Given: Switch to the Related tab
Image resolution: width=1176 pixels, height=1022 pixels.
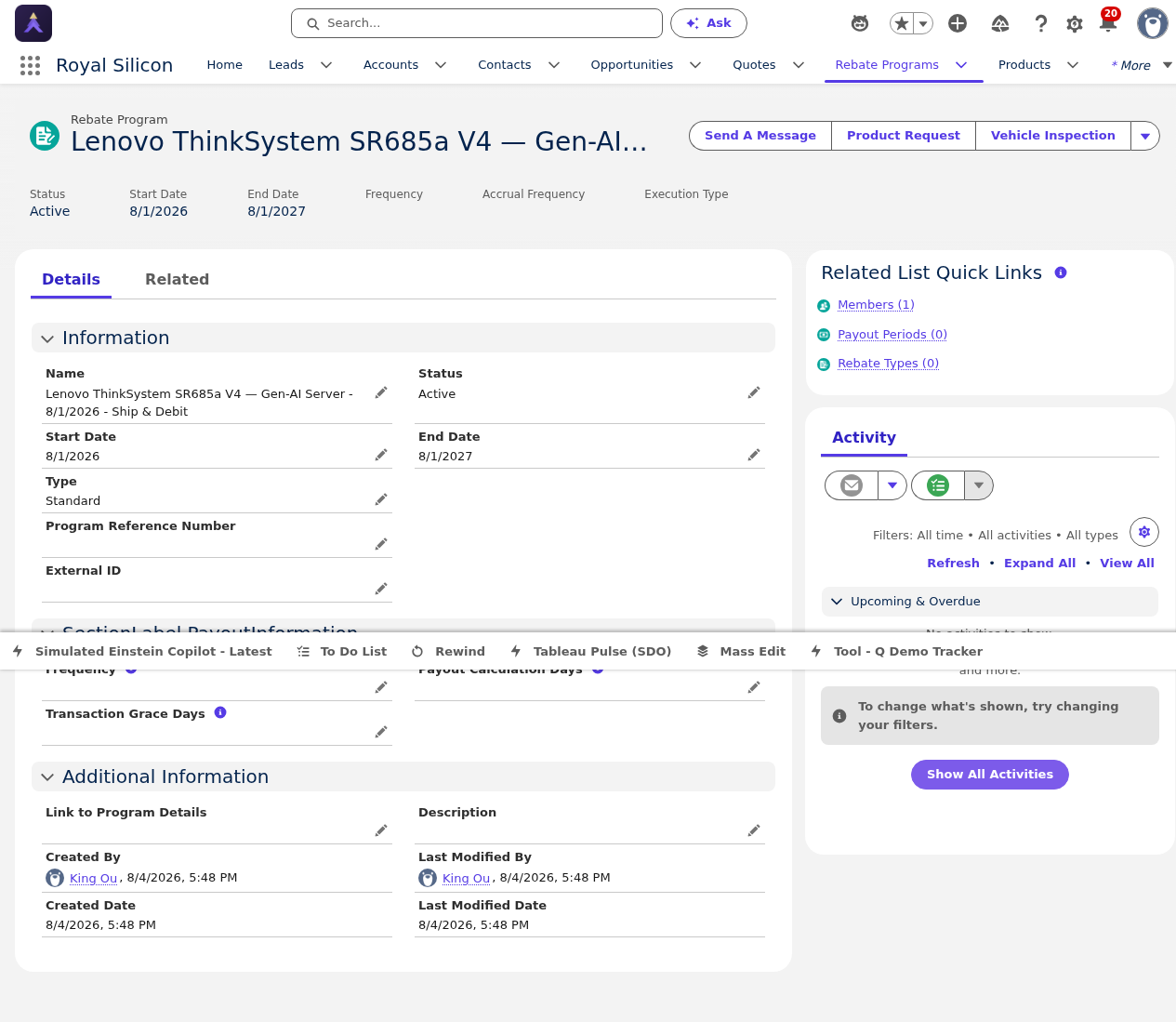Looking at the screenshot, I should pos(177,279).
